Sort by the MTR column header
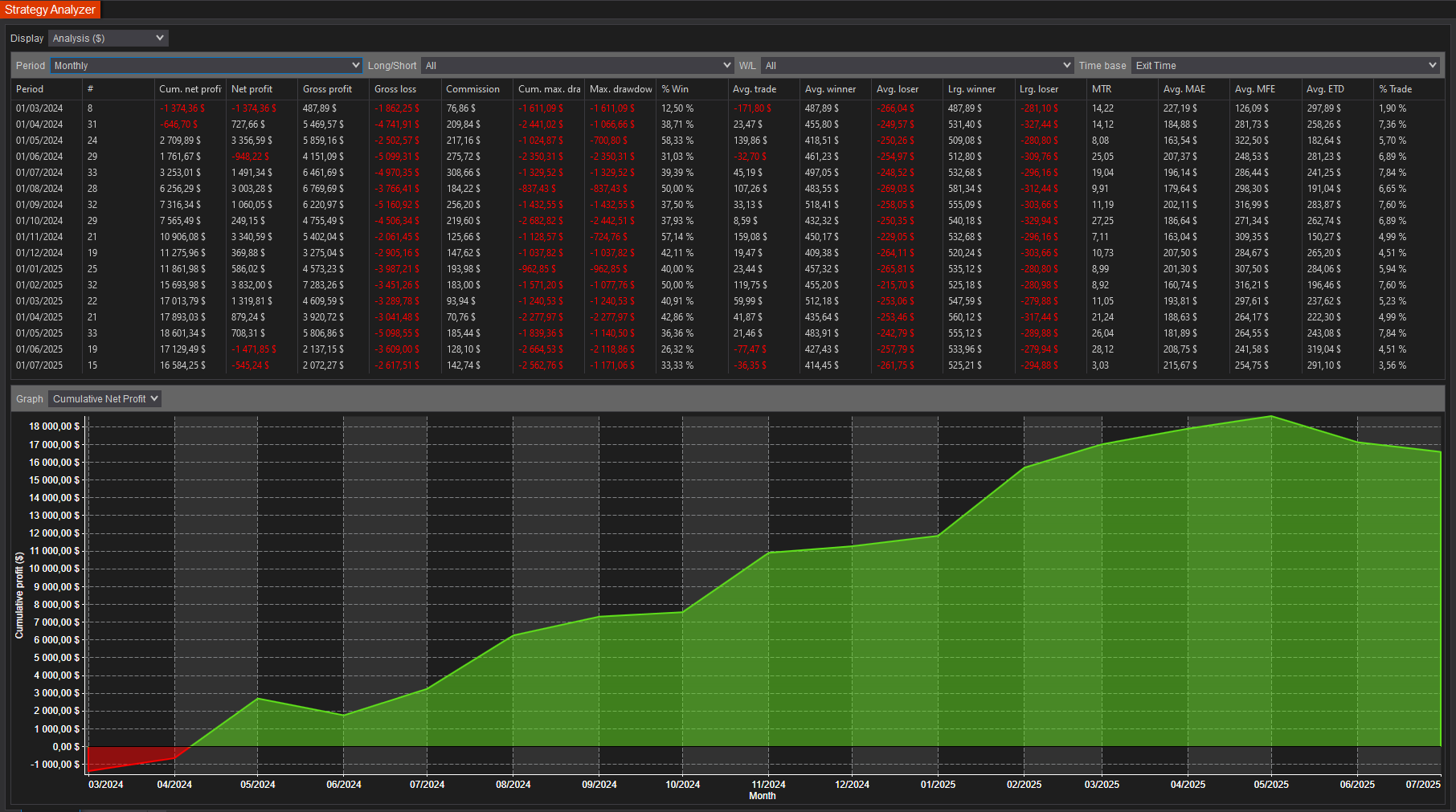The image size is (1456, 812). (x=1101, y=89)
